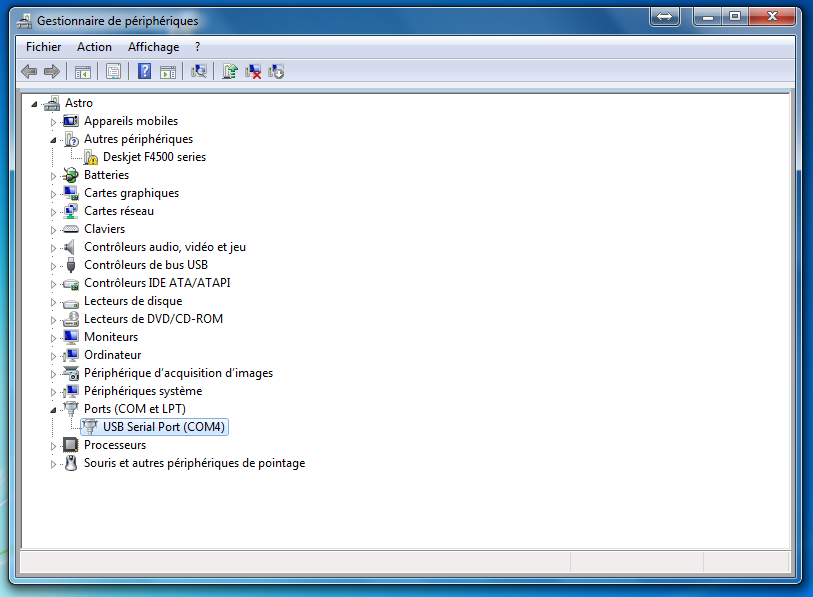Click the Uninstall device icon with red X

[253, 71]
